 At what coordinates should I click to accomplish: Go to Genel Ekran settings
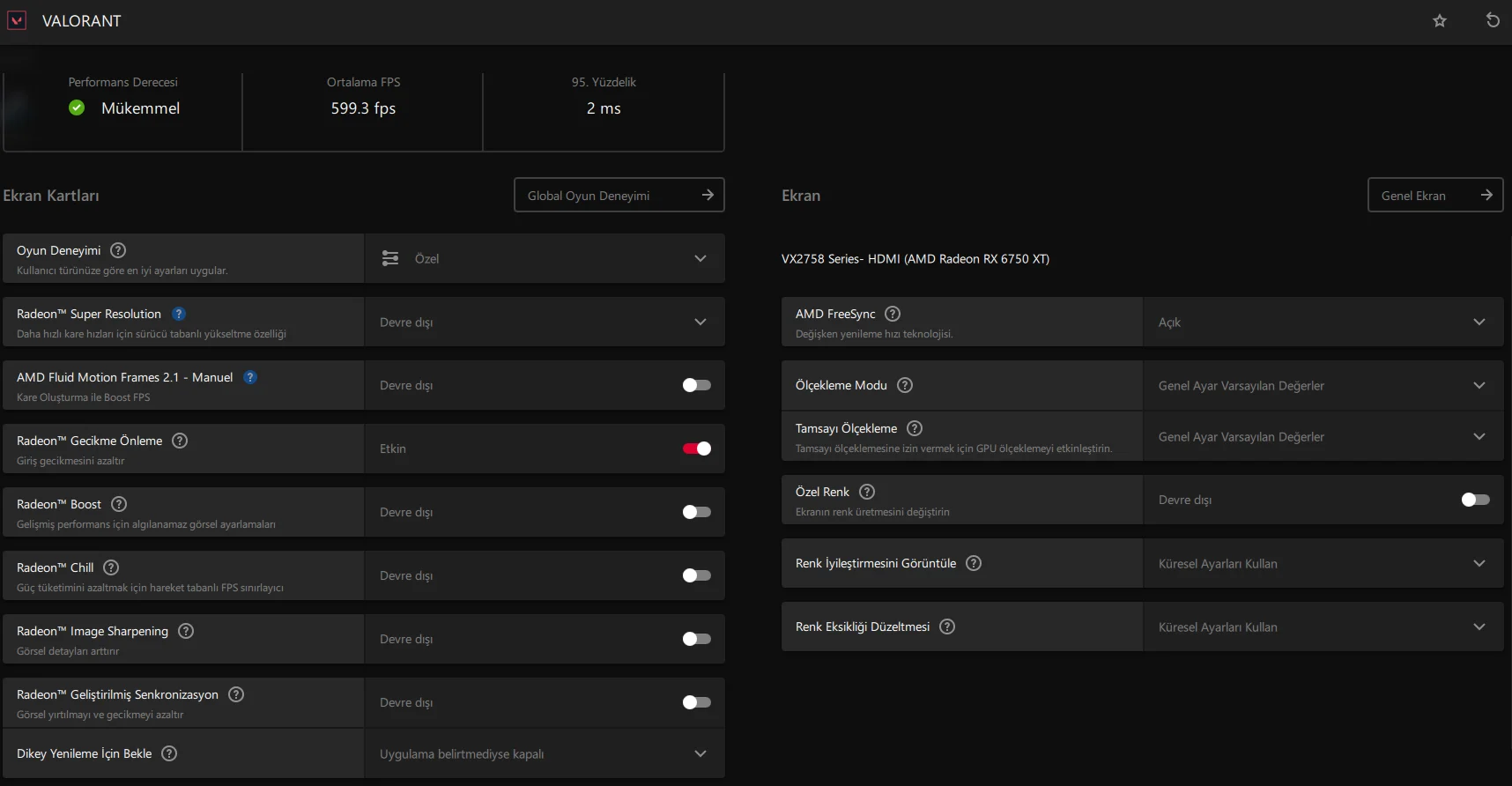point(1434,195)
